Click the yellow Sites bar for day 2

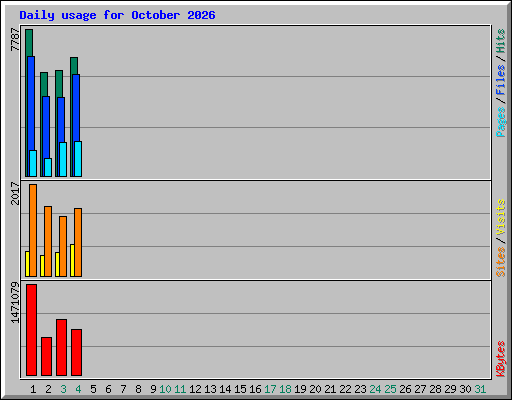42,266
